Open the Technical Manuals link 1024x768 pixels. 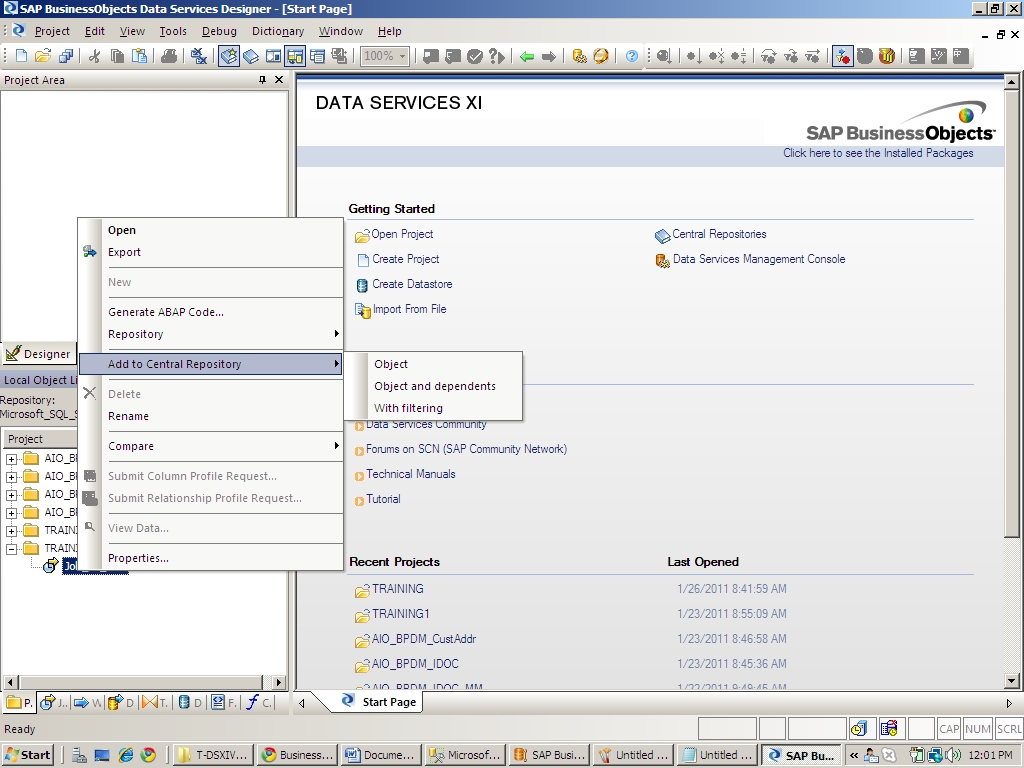[411, 474]
